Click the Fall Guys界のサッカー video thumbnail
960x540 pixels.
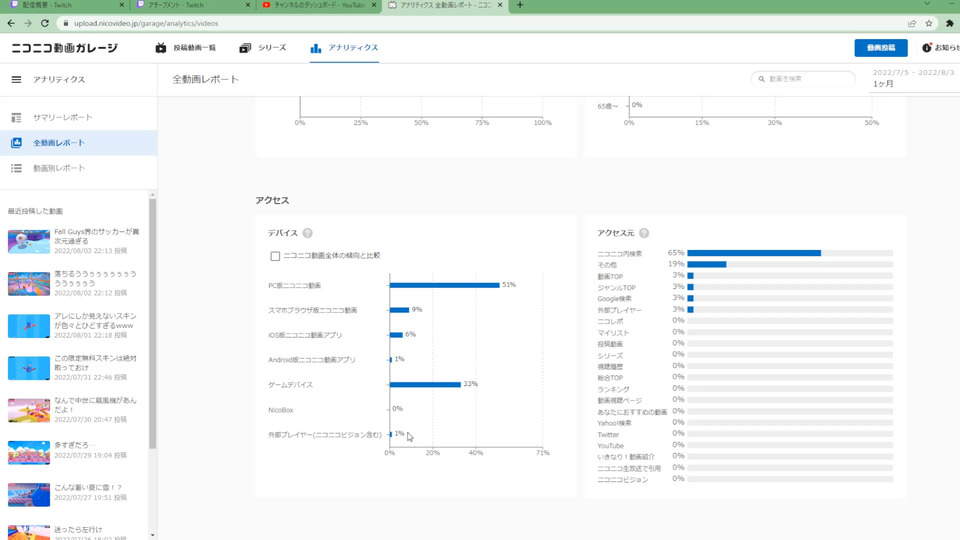tap(29, 241)
